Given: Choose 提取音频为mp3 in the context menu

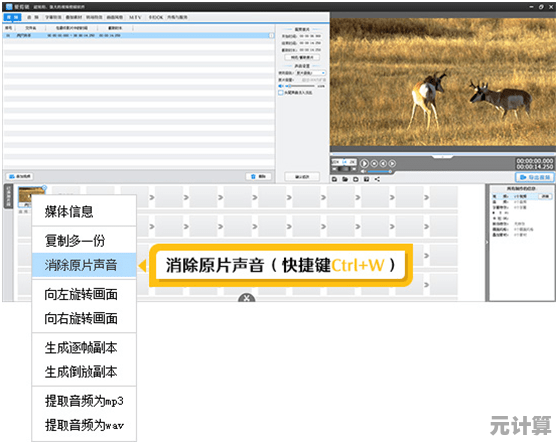Looking at the screenshot, I should pyautogui.click(x=84, y=401).
